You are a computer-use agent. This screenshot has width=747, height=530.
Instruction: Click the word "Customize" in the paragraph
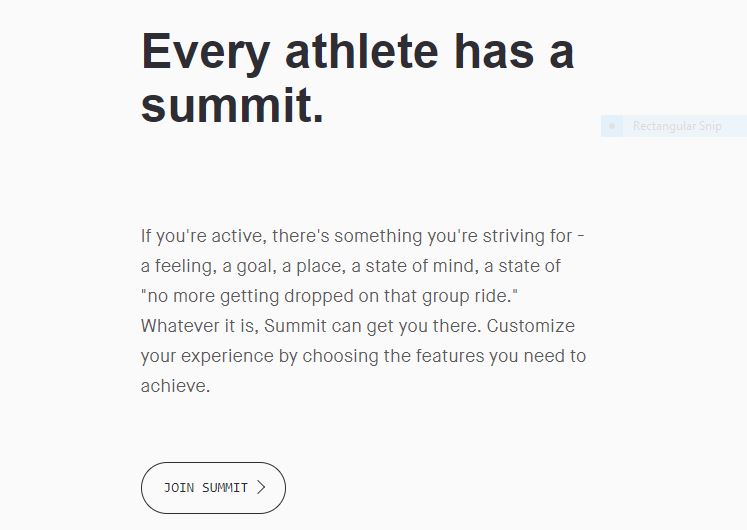point(531,326)
